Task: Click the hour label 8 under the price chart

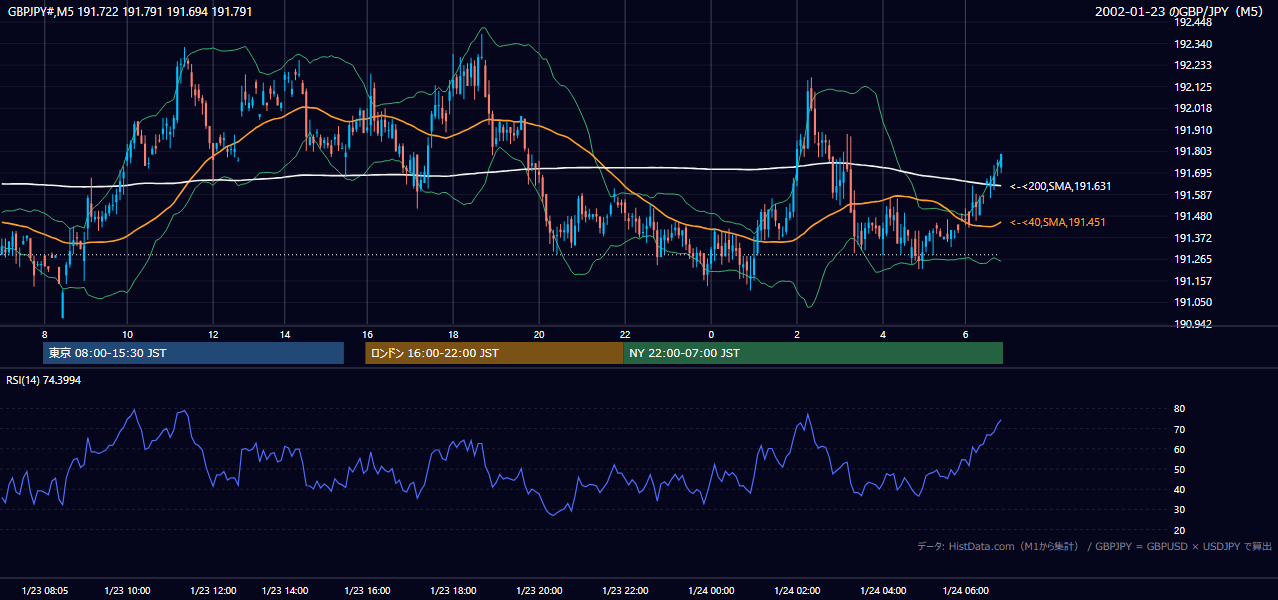Action: click(x=44, y=334)
